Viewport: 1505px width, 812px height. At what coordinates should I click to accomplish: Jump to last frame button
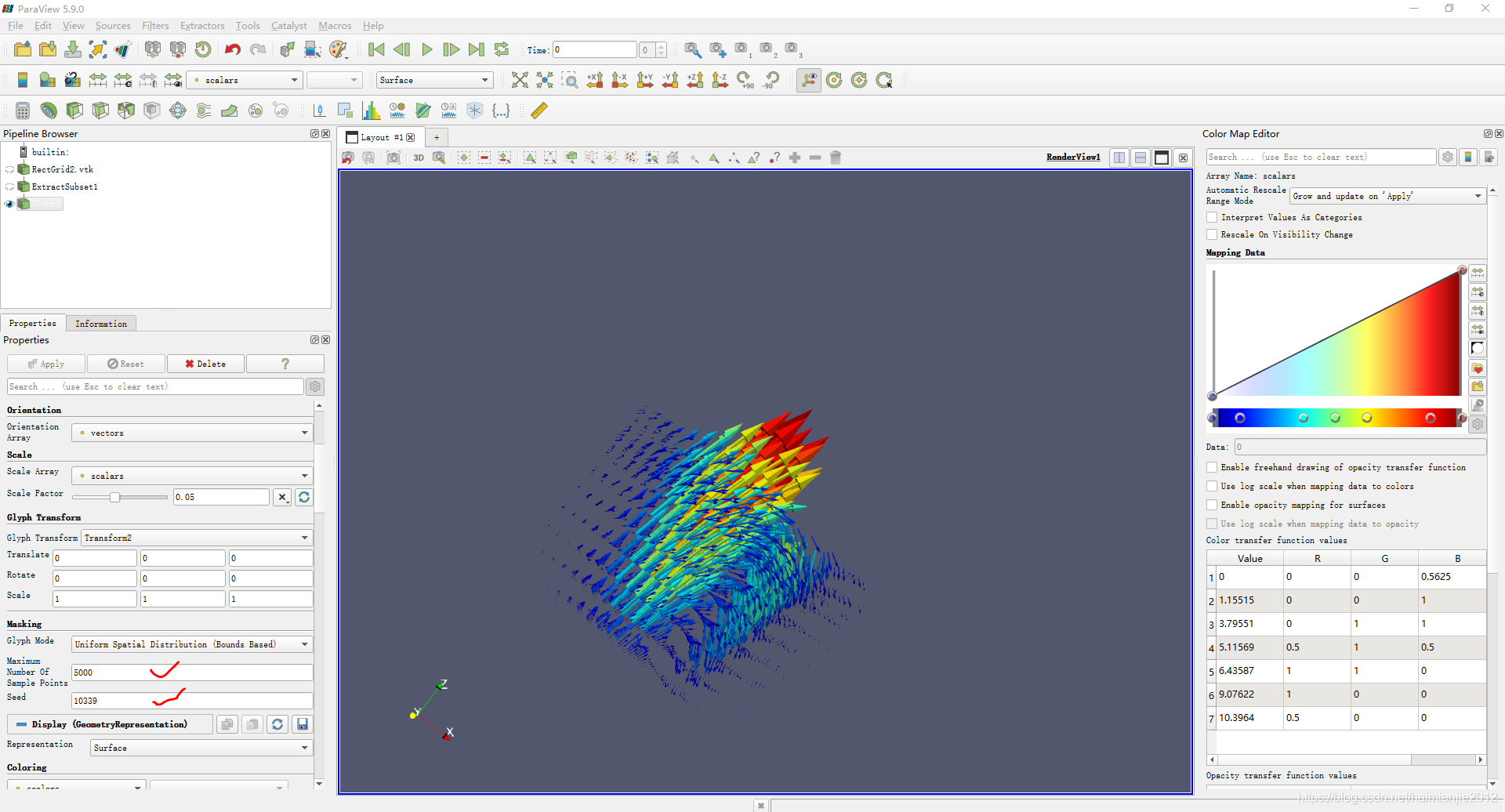pyautogui.click(x=477, y=49)
